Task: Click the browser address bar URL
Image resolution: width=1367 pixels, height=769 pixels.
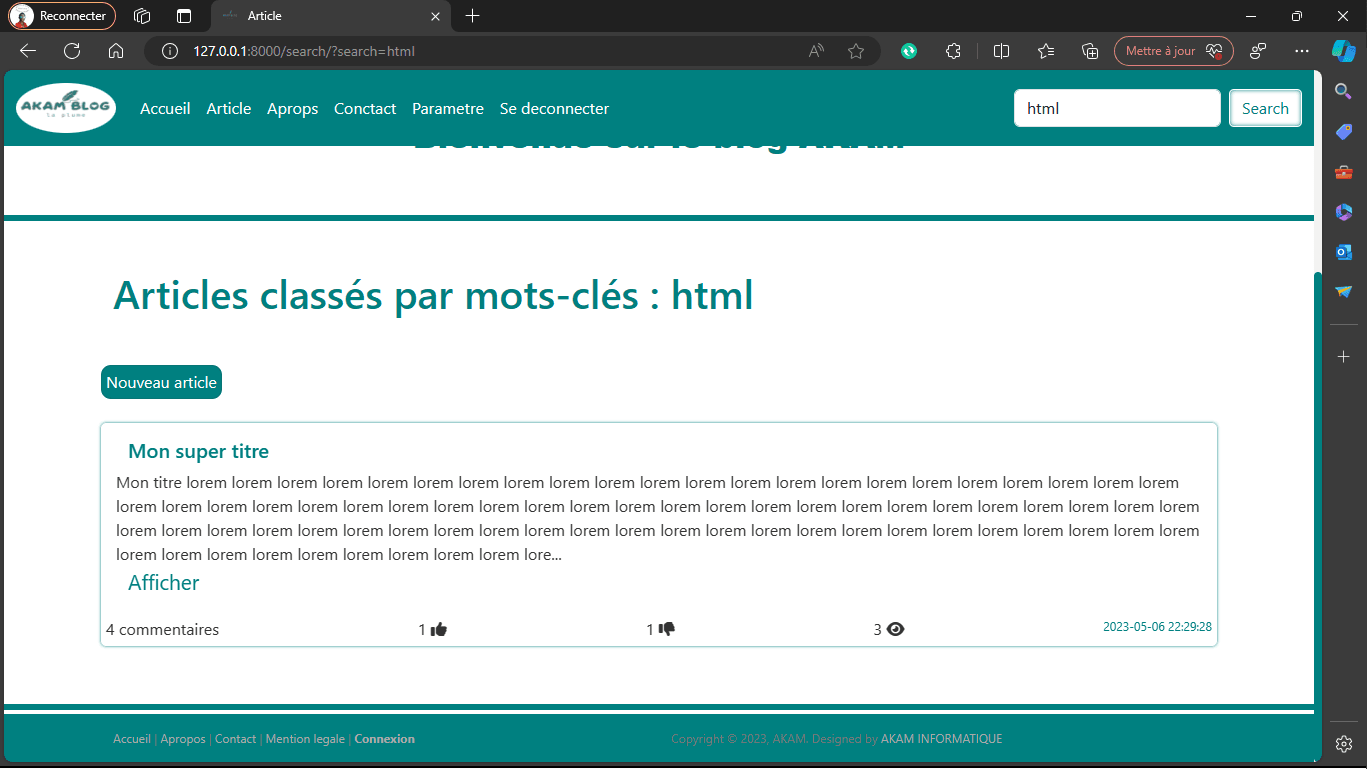Action: click(x=304, y=51)
